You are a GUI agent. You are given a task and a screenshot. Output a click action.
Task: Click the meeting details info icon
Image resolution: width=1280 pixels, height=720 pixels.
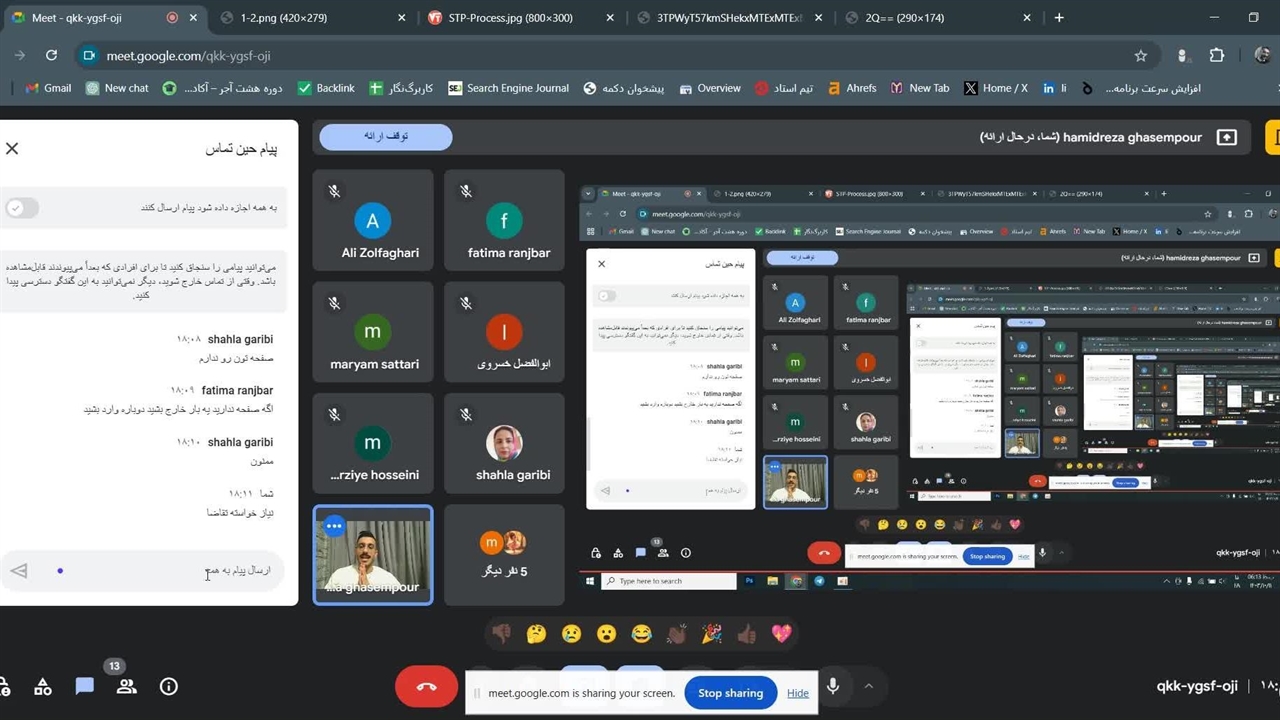[169, 687]
